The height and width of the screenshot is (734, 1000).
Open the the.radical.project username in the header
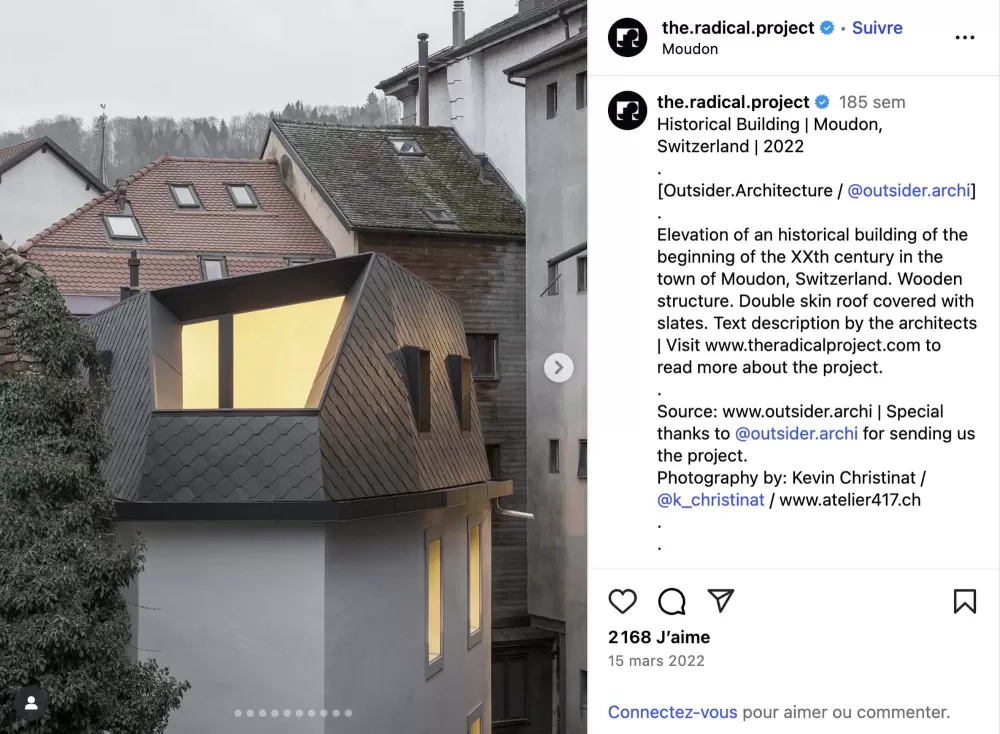tap(738, 28)
